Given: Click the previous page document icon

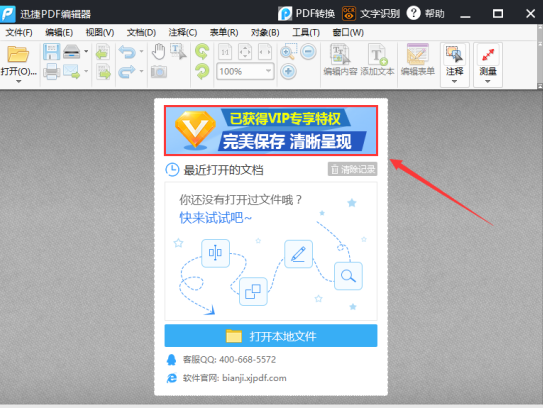Looking at the screenshot, I should pos(103,52).
